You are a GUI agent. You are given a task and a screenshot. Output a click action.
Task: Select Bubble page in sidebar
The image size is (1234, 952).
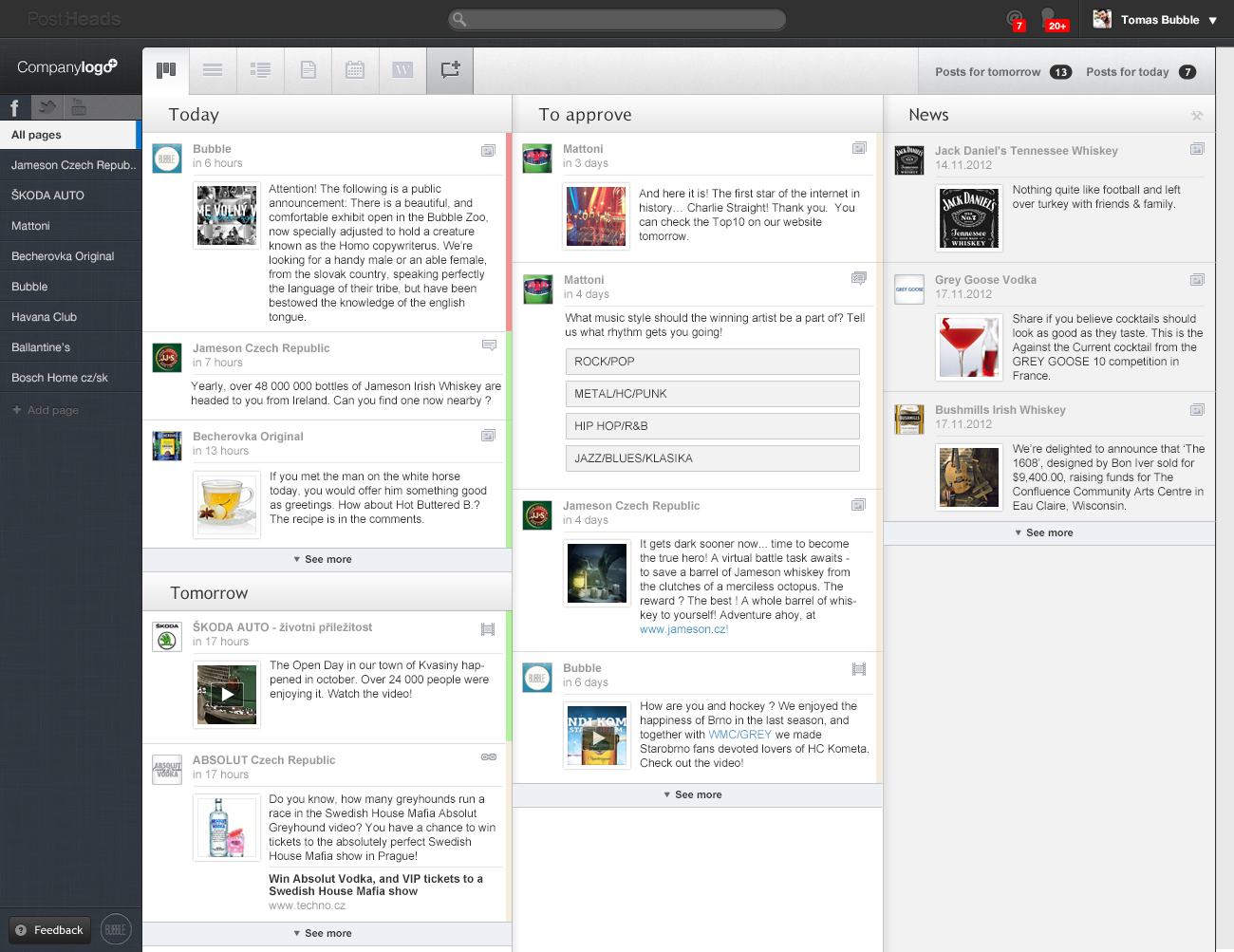(x=70, y=287)
